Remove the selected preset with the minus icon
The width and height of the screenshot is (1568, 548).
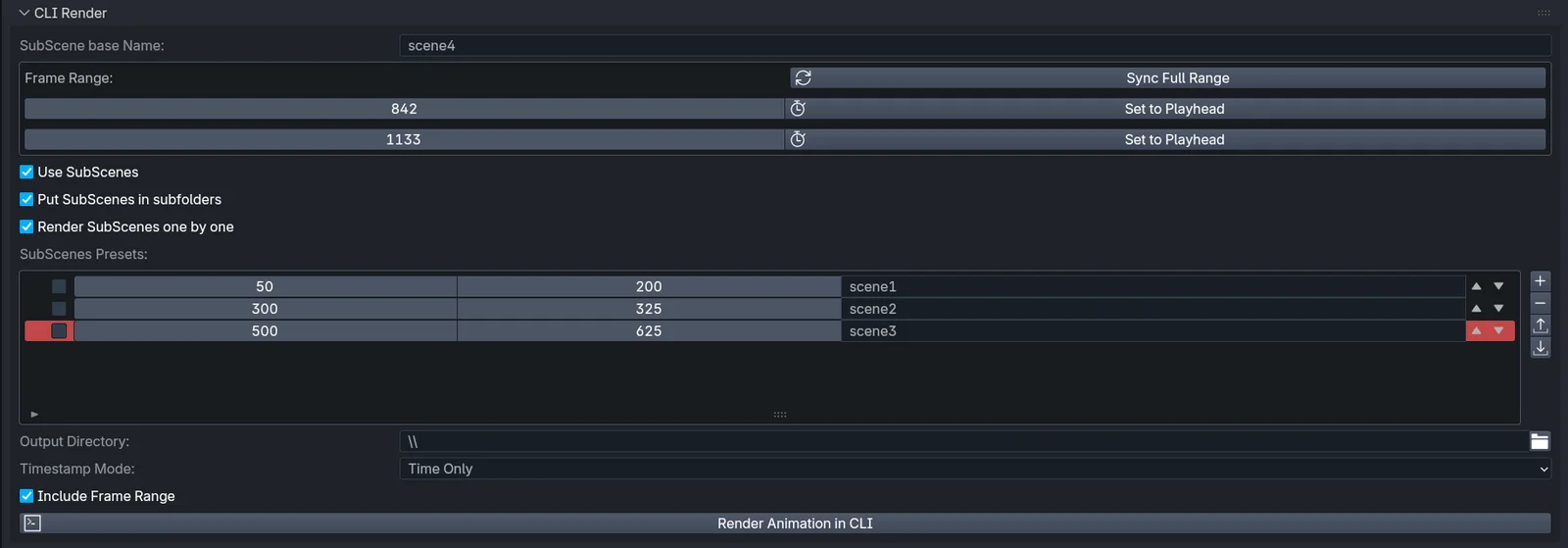tap(1540, 303)
